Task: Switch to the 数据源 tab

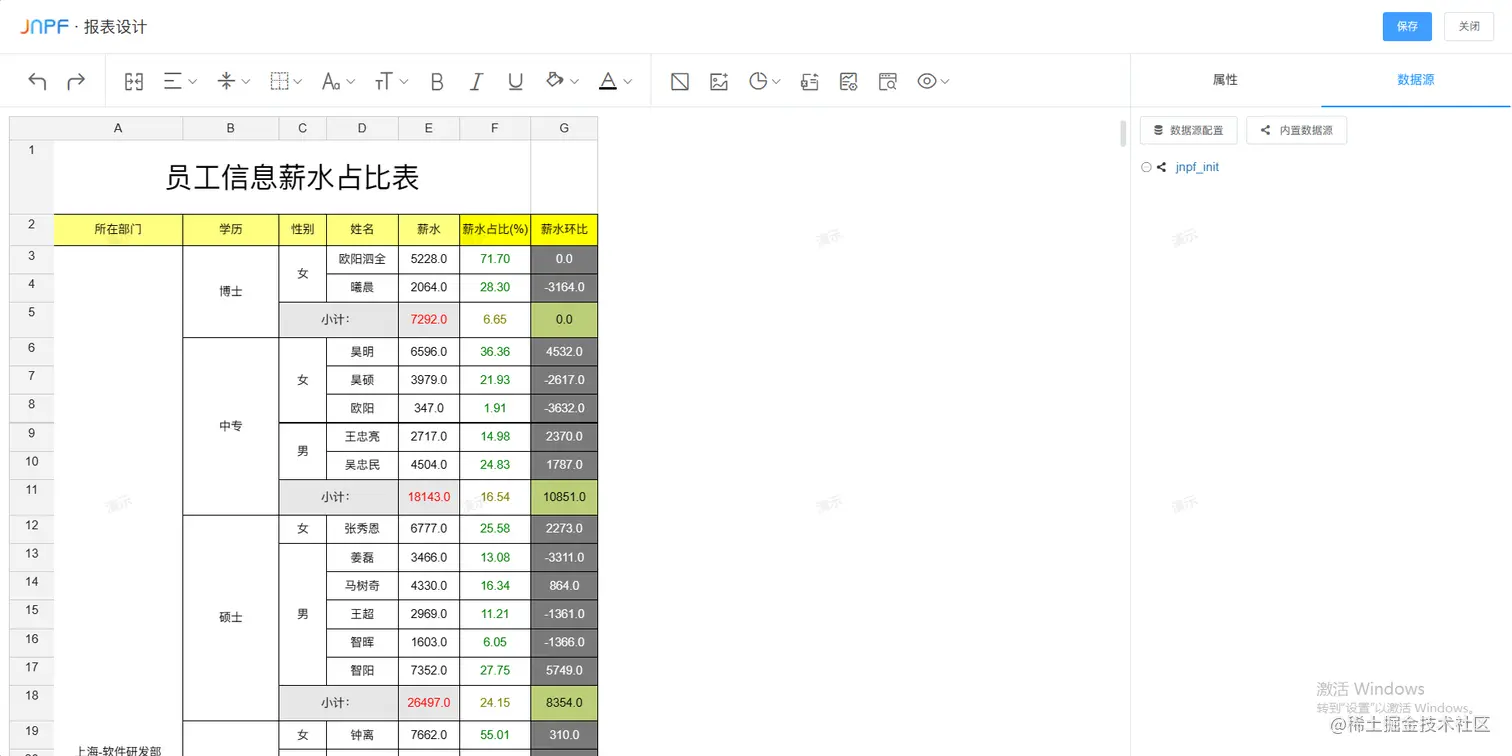Action: (x=1416, y=80)
